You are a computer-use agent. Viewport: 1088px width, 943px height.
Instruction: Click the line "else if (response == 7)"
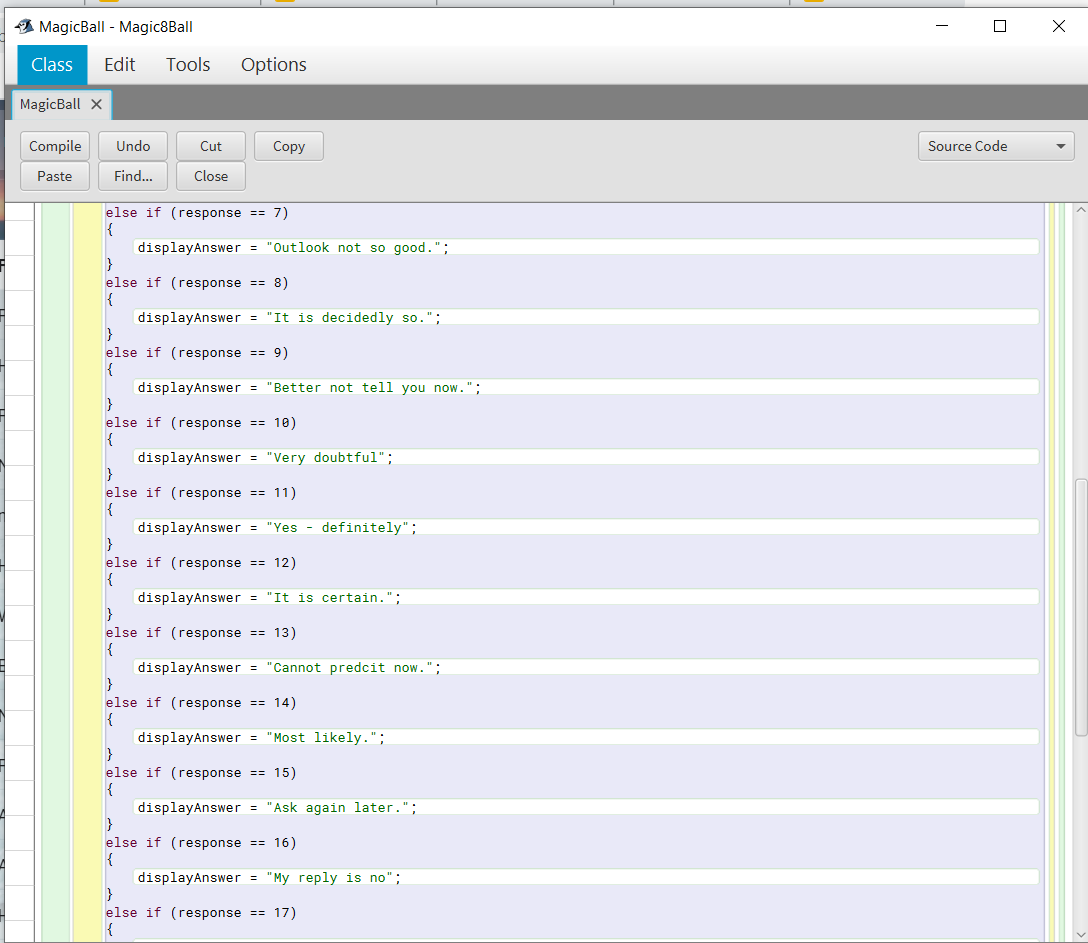click(x=197, y=213)
